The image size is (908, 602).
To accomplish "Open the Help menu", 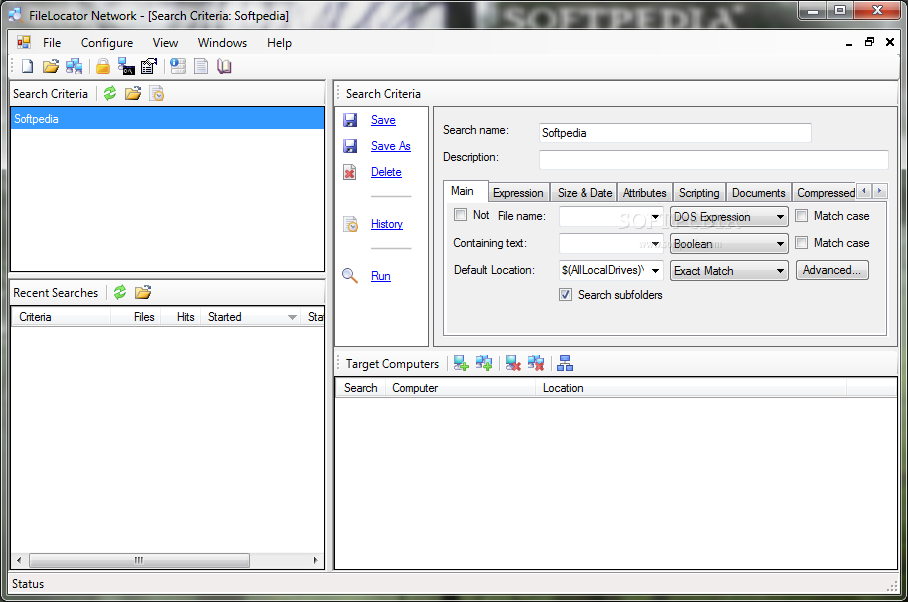I will [x=279, y=43].
